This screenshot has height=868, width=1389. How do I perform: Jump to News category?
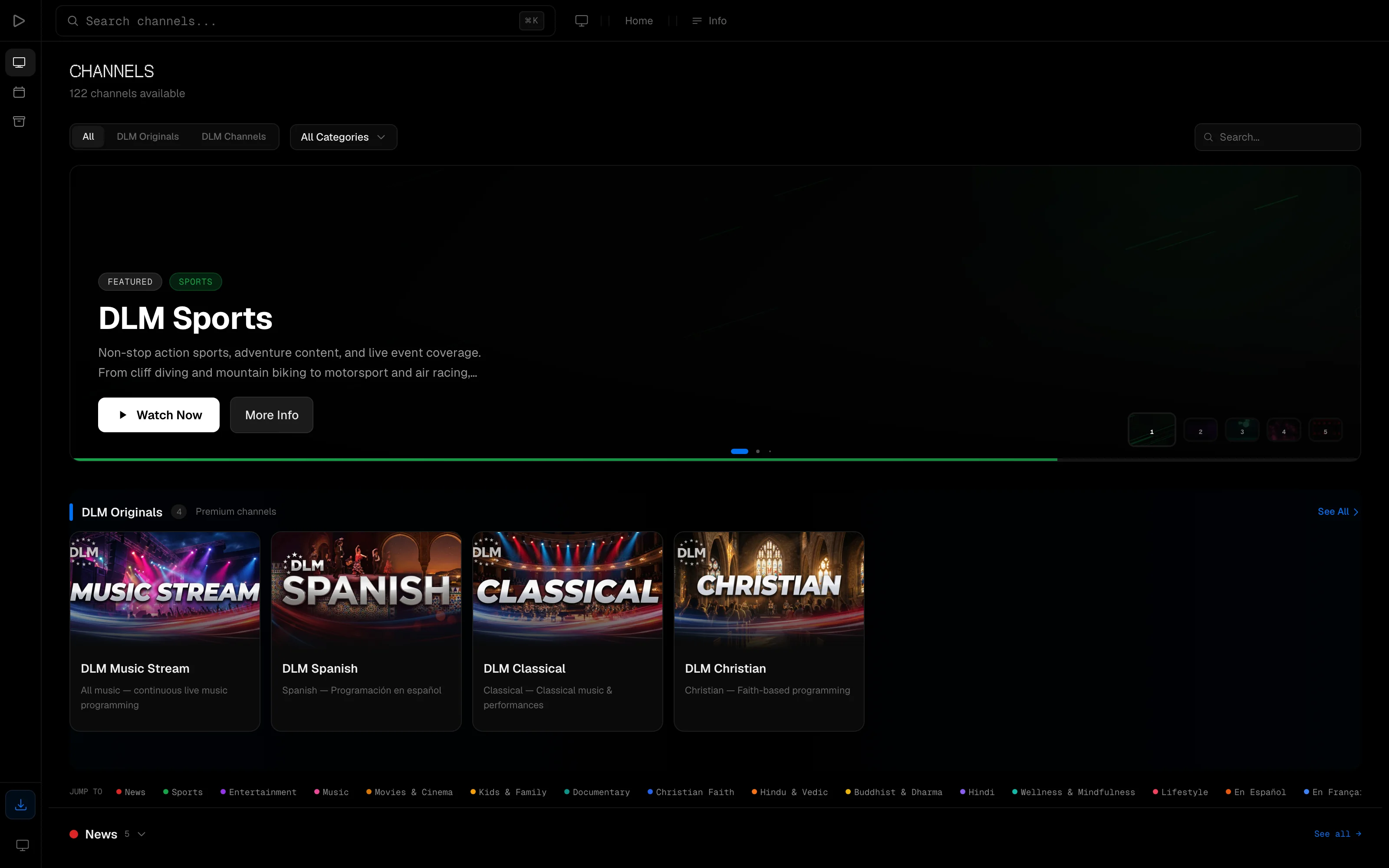131,792
